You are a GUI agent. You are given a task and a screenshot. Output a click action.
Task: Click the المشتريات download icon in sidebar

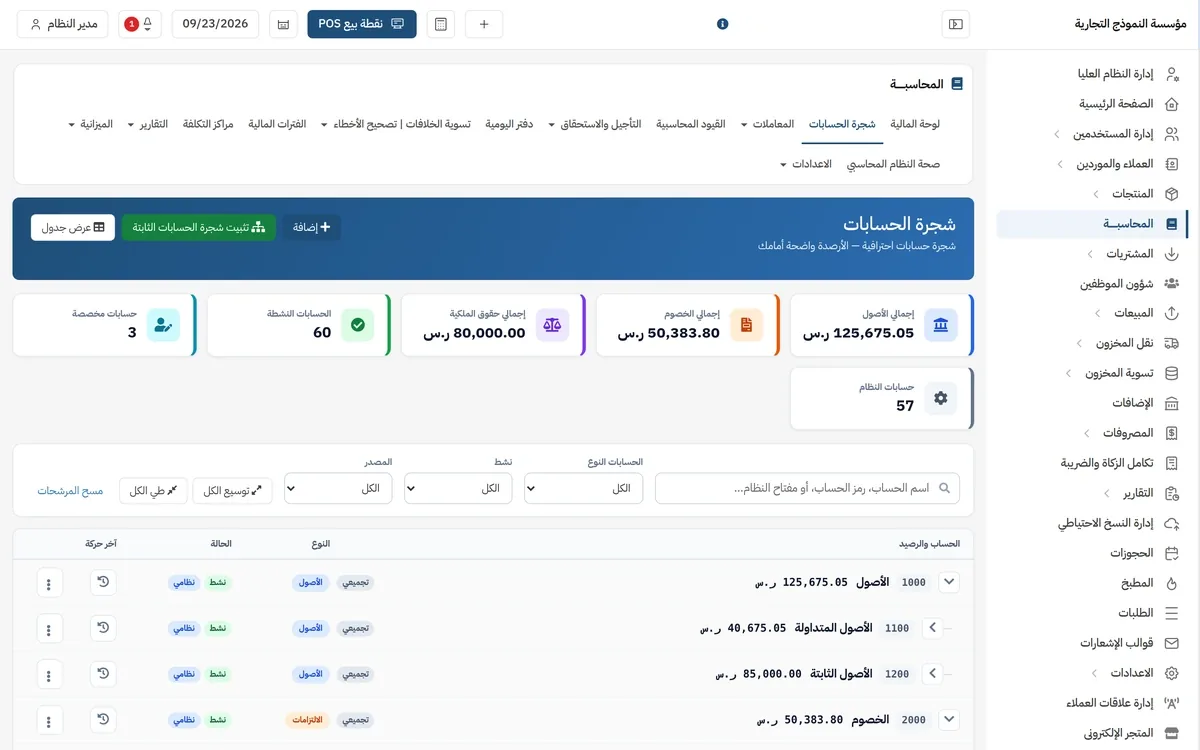(x=1172, y=254)
